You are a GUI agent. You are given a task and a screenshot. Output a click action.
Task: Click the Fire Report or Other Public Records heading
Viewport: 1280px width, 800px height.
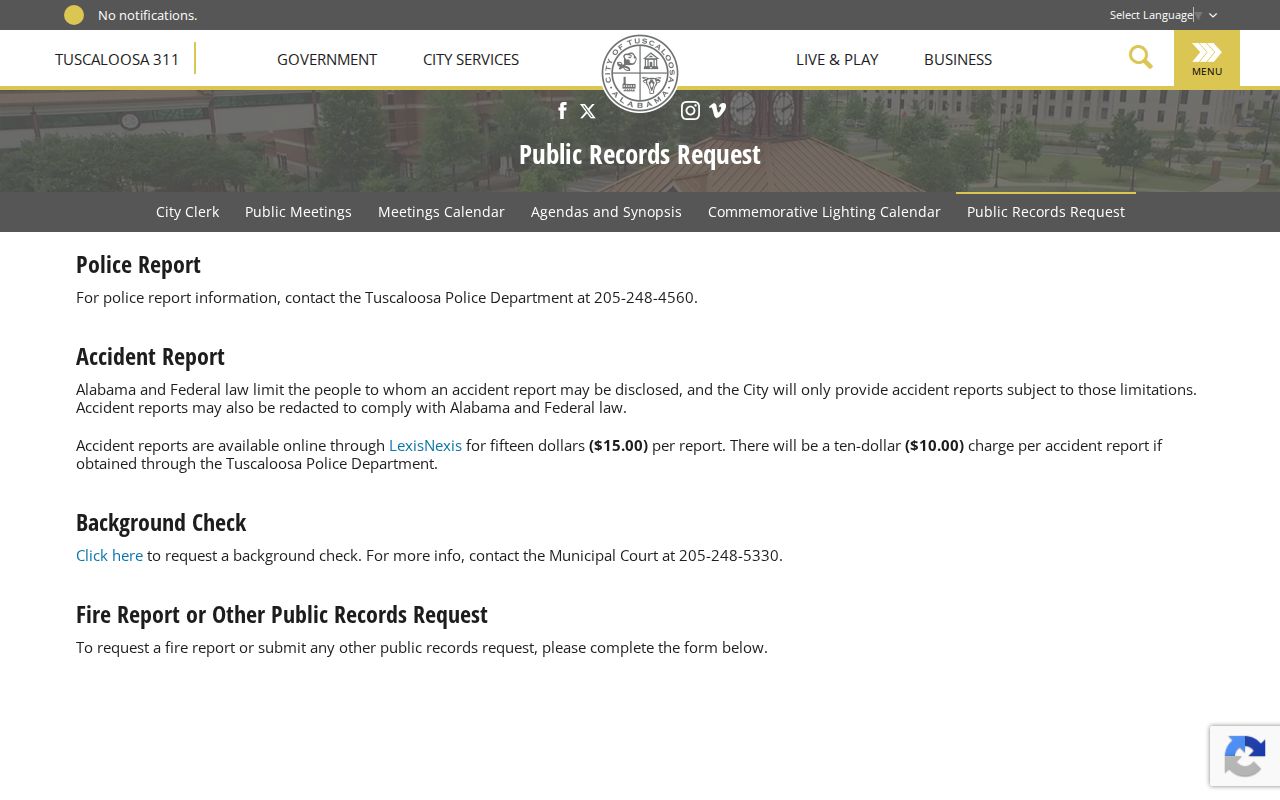pyautogui.click(x=282, y=615)
